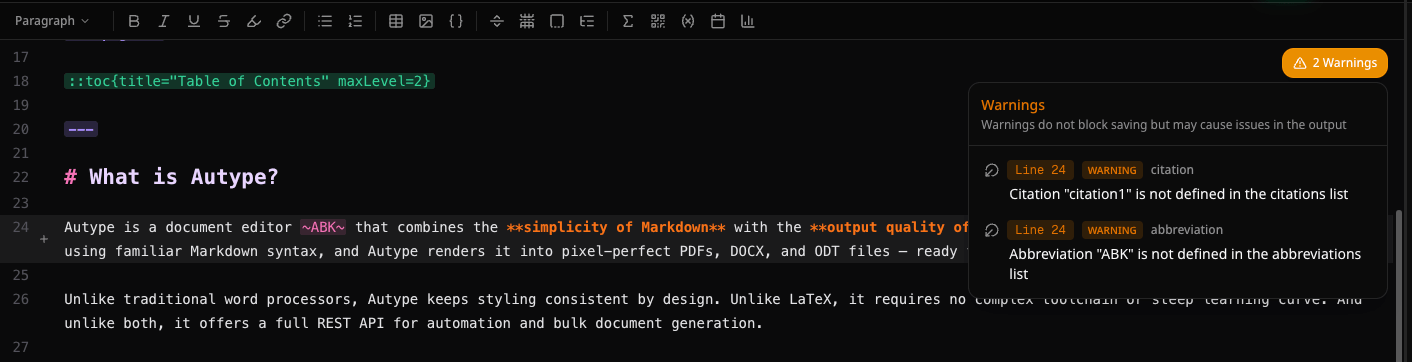Click the ~ABK~ abbreviation in line 24

(x=323, y=227)
